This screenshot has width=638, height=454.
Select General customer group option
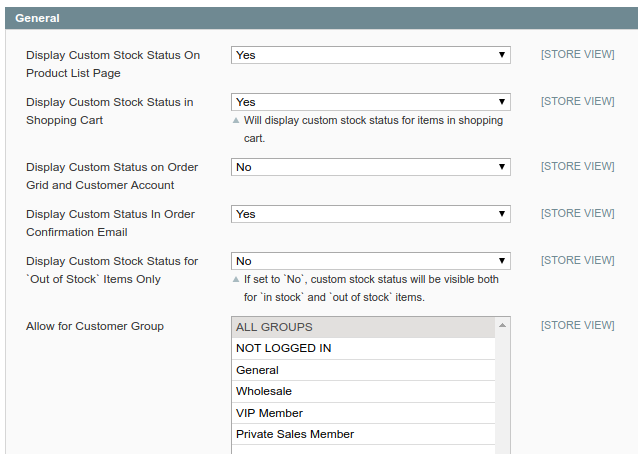point(363,370)
